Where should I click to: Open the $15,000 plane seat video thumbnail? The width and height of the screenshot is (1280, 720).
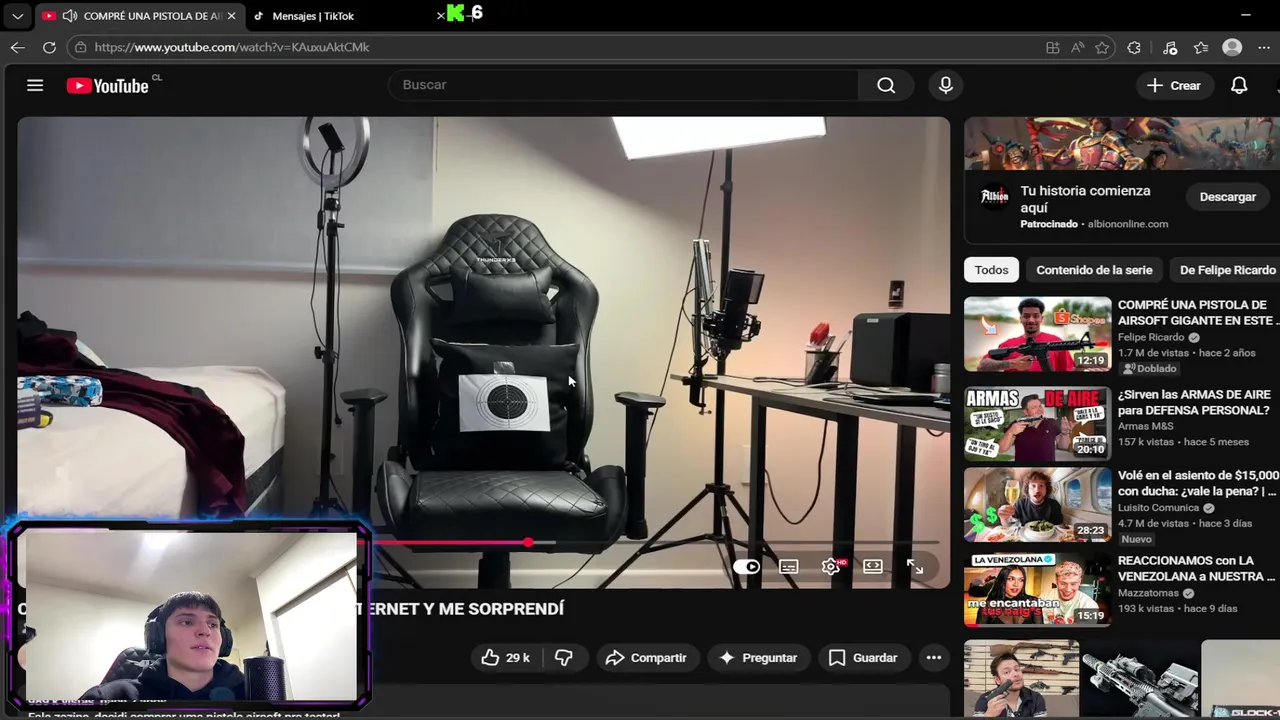click(1037, 505)
